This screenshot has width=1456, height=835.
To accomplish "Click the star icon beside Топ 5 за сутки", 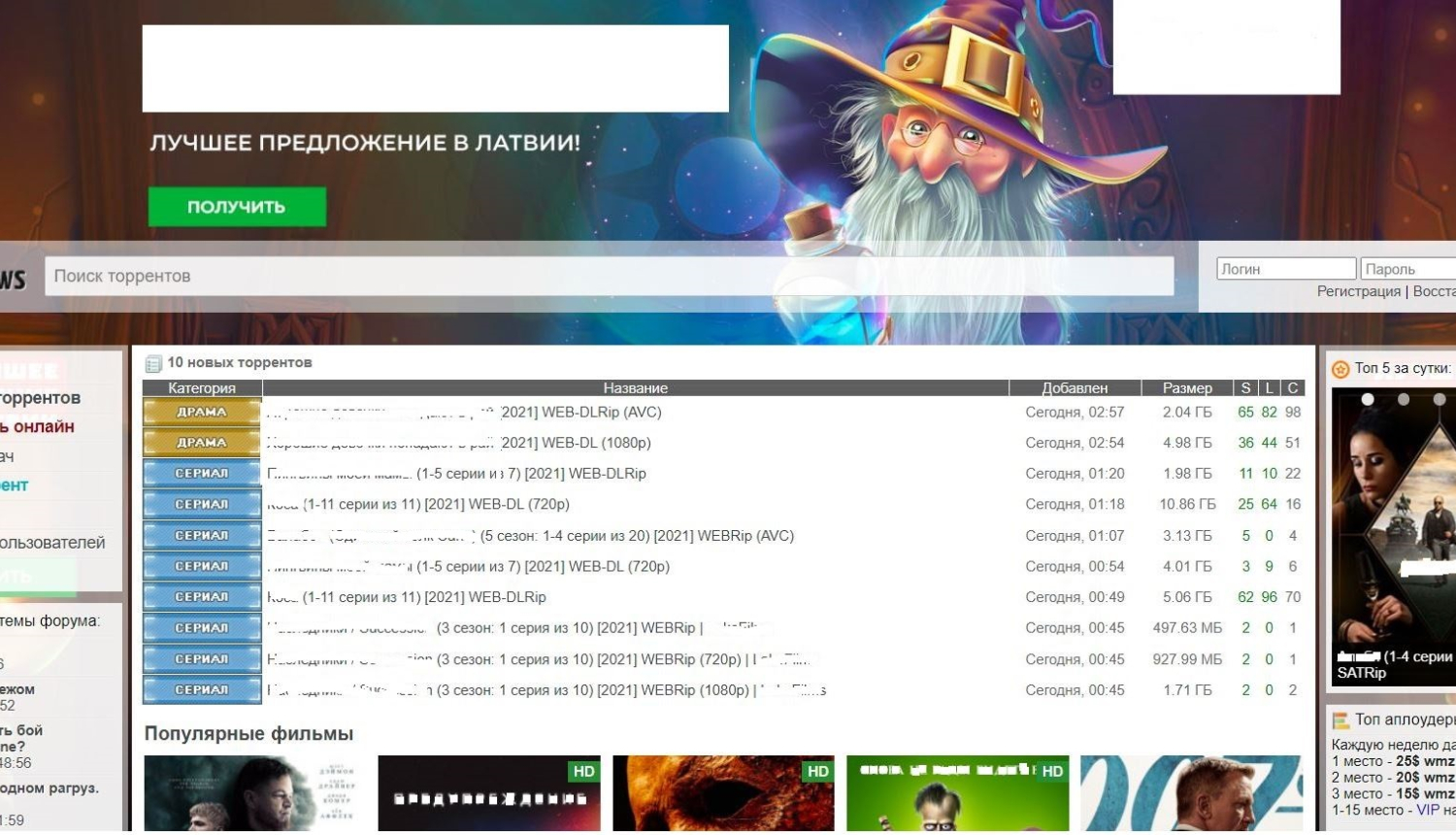I will 1340,369.
